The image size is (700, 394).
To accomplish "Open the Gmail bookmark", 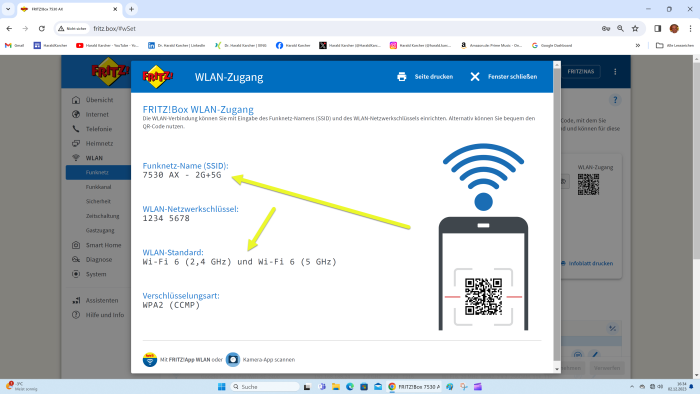I will [14, 46].
